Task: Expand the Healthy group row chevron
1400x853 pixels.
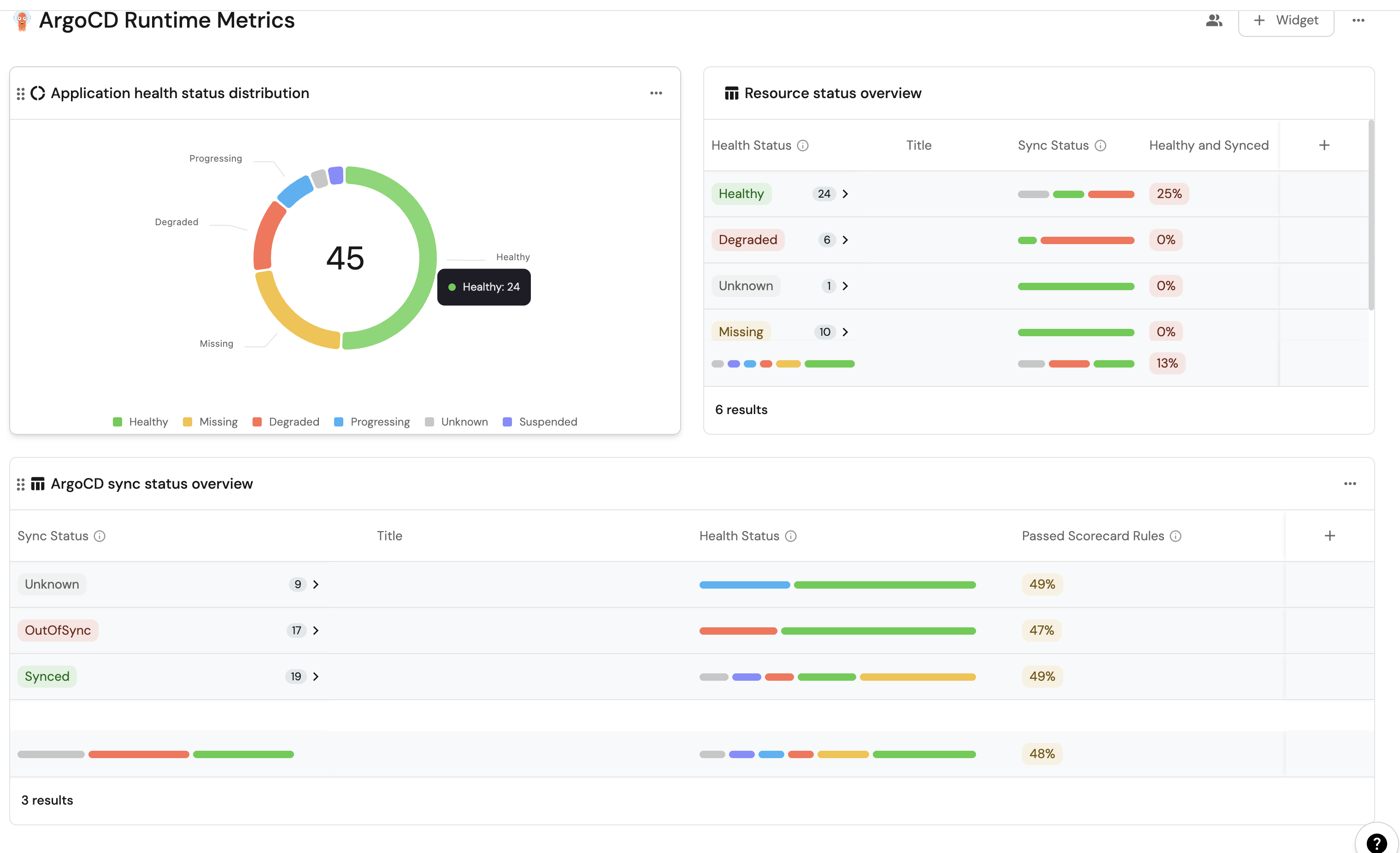Action: [x=845, y=194]
